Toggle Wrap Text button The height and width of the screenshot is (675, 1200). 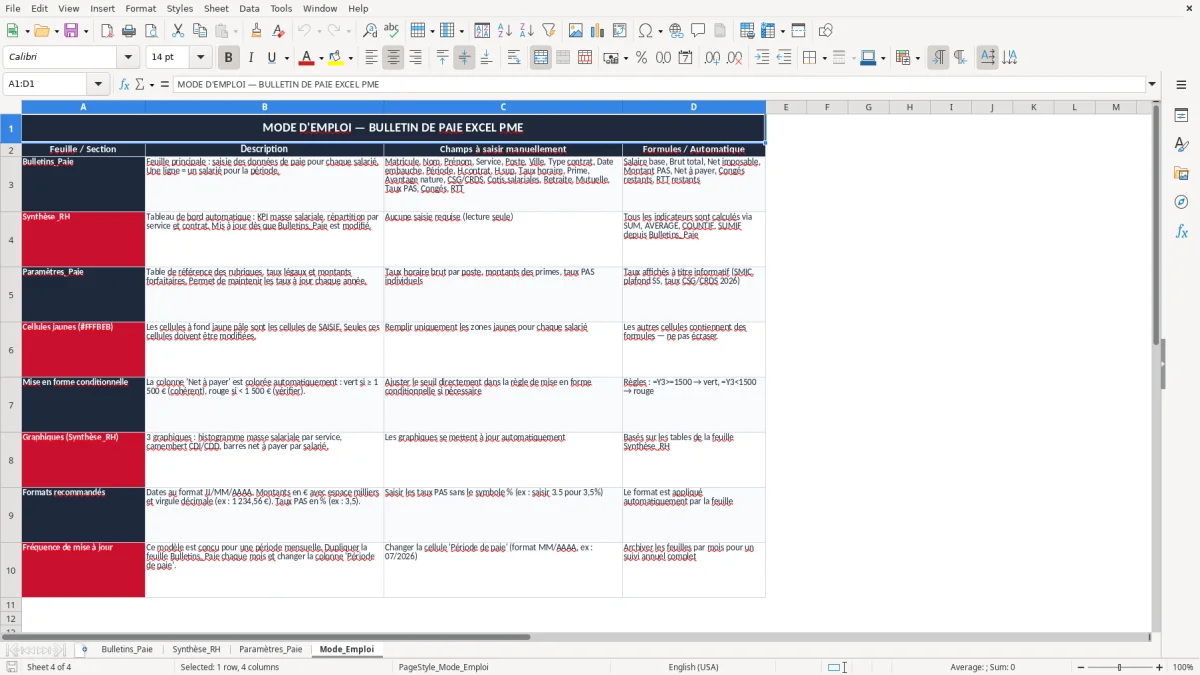513,58
